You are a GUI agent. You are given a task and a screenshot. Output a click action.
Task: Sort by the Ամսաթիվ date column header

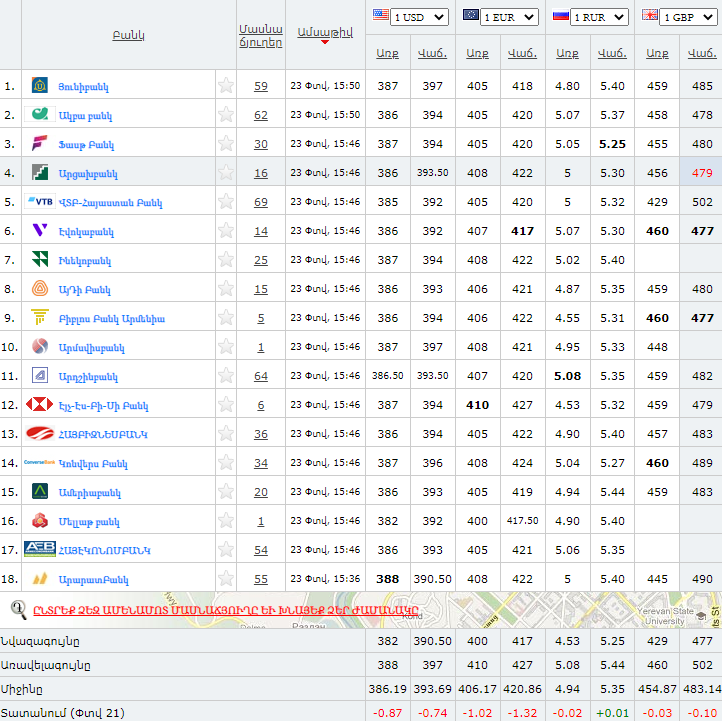[x=325, y=32]
